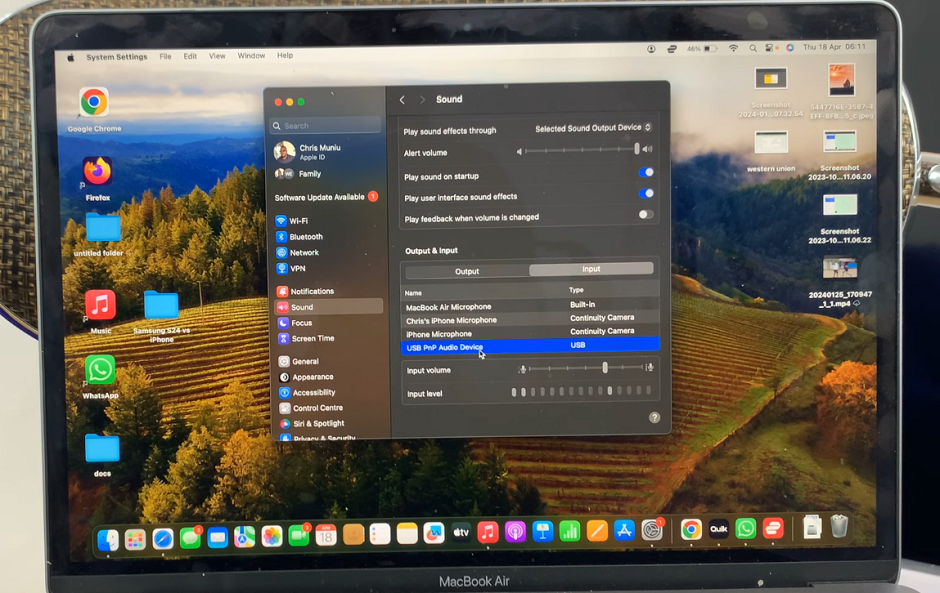The height and width of the screenshot is (593, 940).
Task: Open Control Centre settings in the sidebar
Action: [311, 408]
